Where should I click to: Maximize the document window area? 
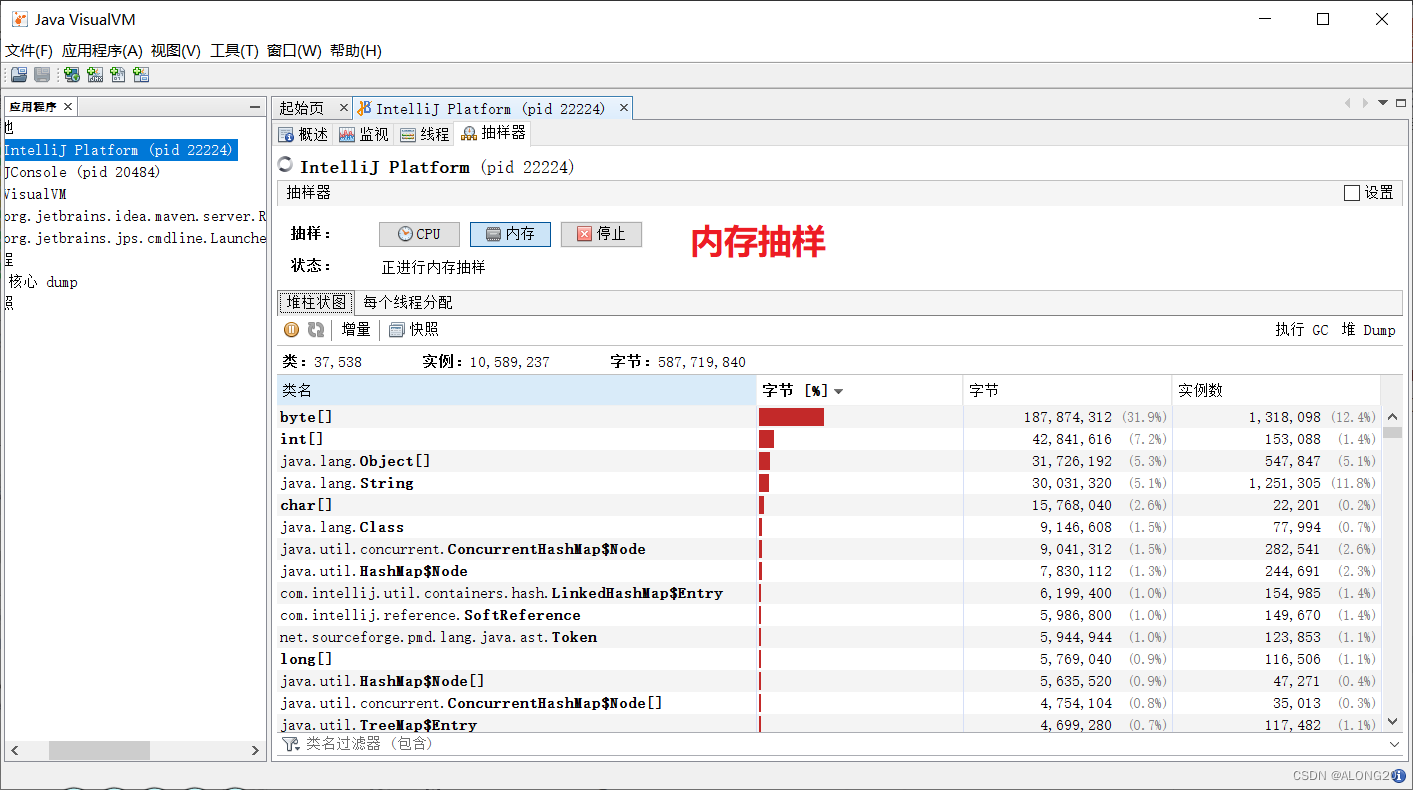[x=1402, y=103]
